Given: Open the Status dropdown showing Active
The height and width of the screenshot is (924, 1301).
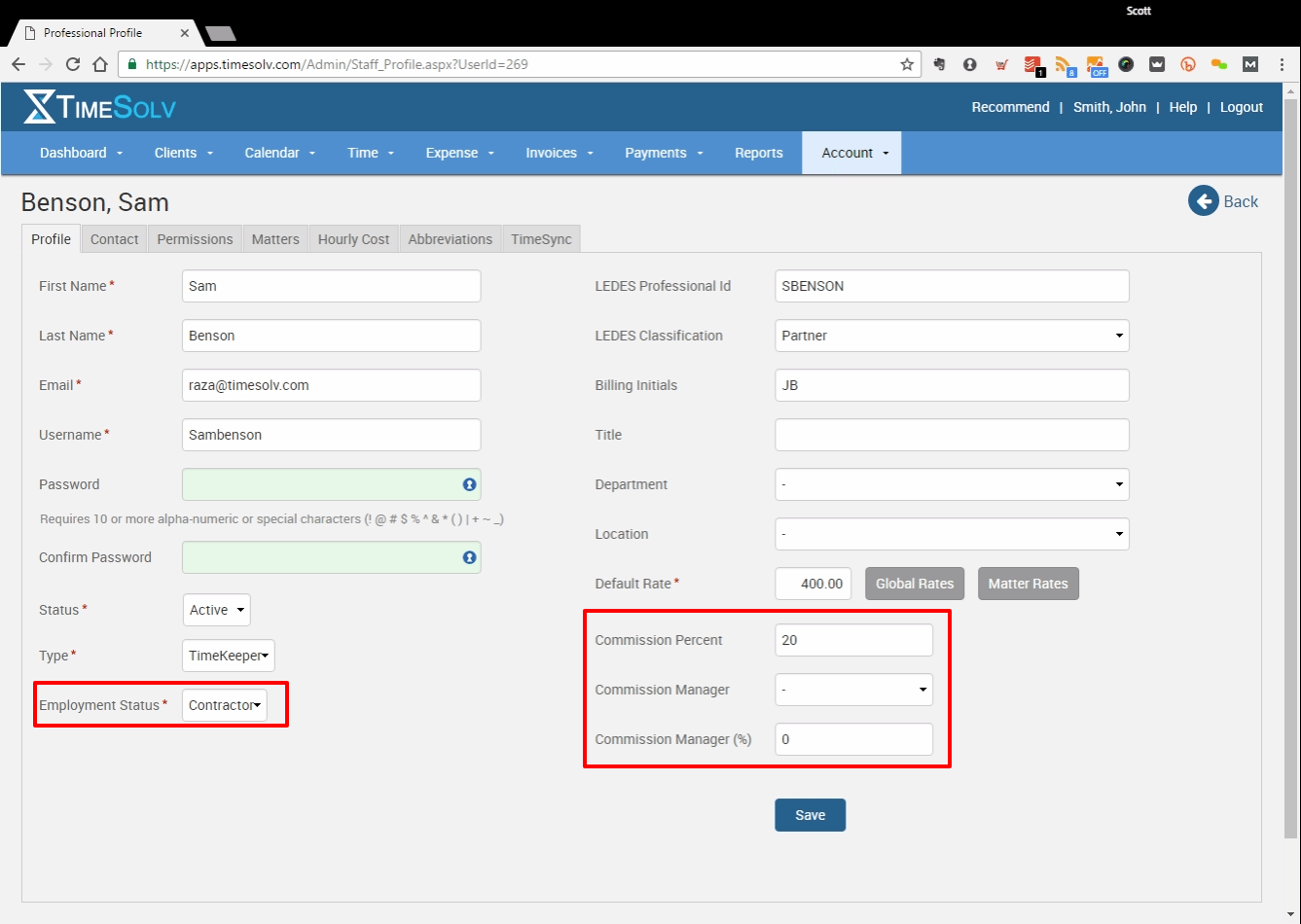Looking at the screenshot, I should [x=217, y=610].
